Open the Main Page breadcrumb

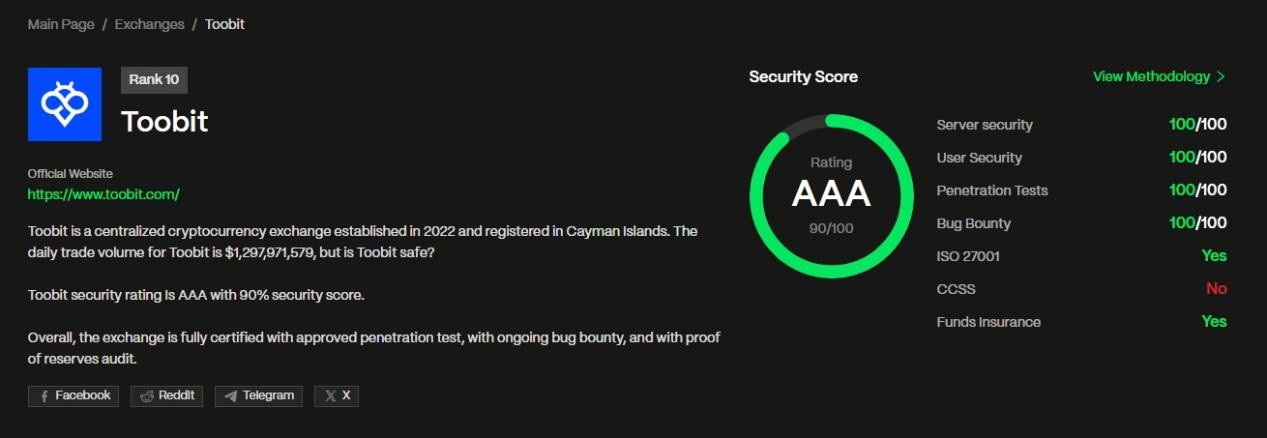(61, 24)
